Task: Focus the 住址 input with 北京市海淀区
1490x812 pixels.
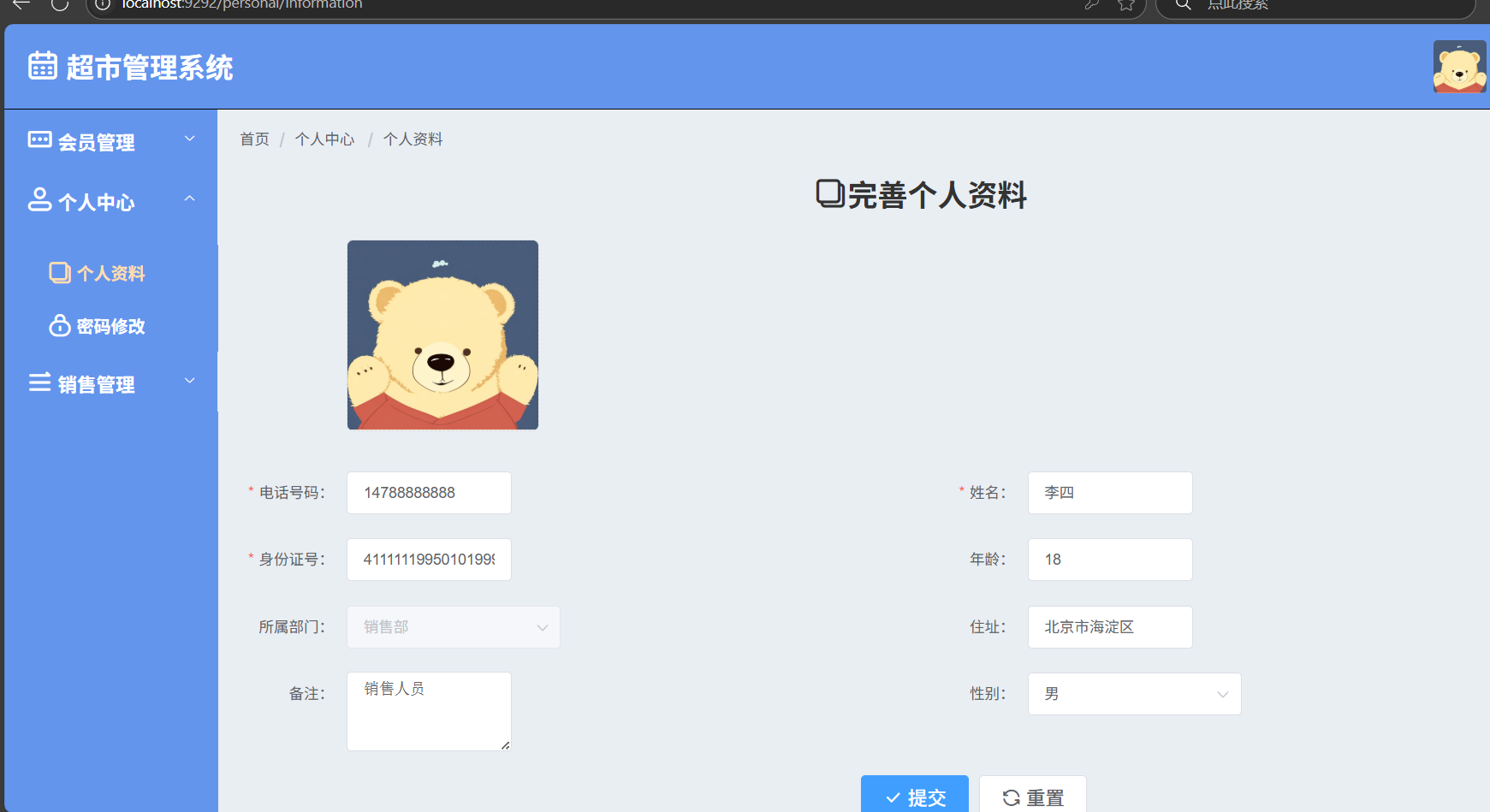Action: click(1110, 627)
